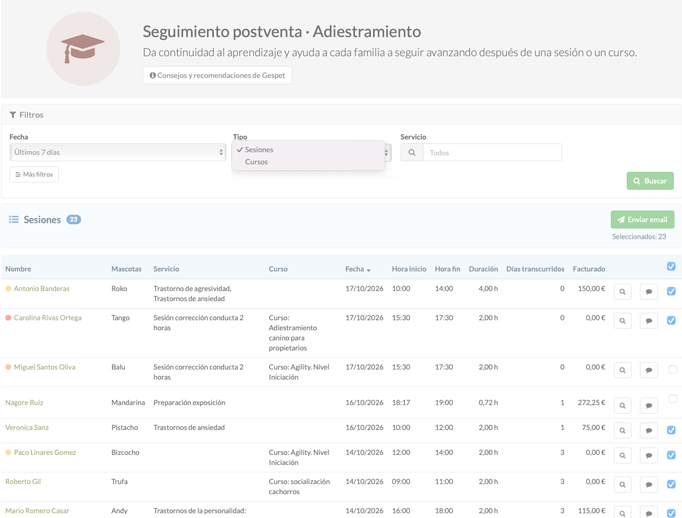682x518 pixels.
Task: Open Carolina Rivas Ortega client link
Action: [x=47, y=317]
